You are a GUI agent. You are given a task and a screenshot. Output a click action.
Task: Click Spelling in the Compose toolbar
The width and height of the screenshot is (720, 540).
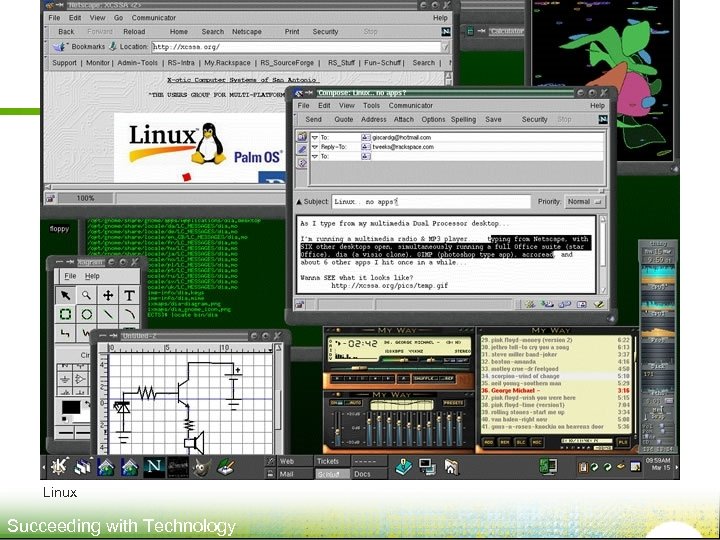pyautogui.click(x=463, y=119)
